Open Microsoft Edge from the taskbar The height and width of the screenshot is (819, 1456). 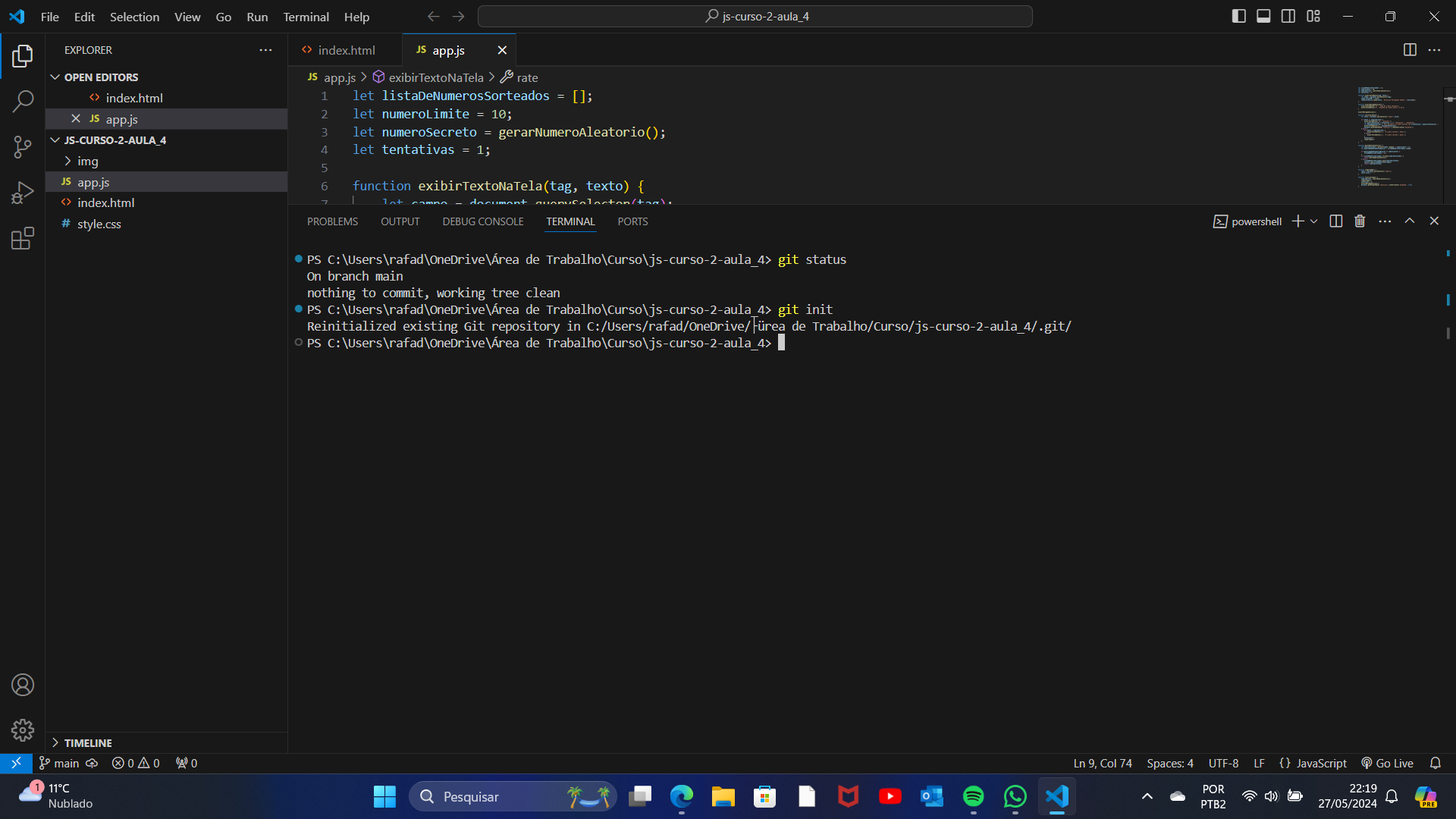(682, 796)
